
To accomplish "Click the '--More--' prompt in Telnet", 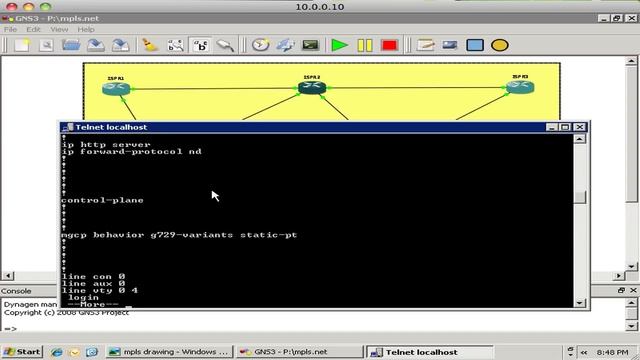I will coord(93,304).
